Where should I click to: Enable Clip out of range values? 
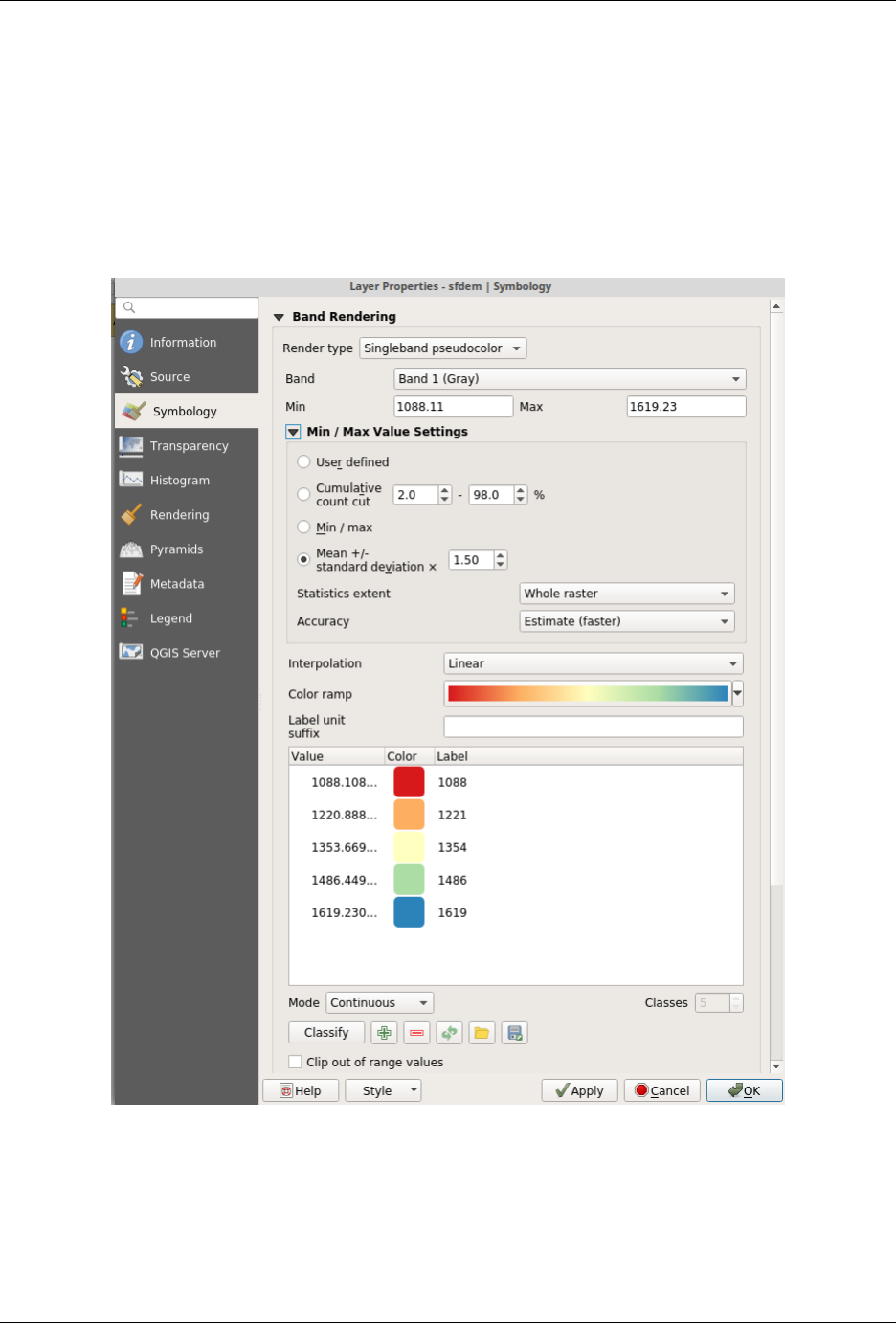(295, 1062)
